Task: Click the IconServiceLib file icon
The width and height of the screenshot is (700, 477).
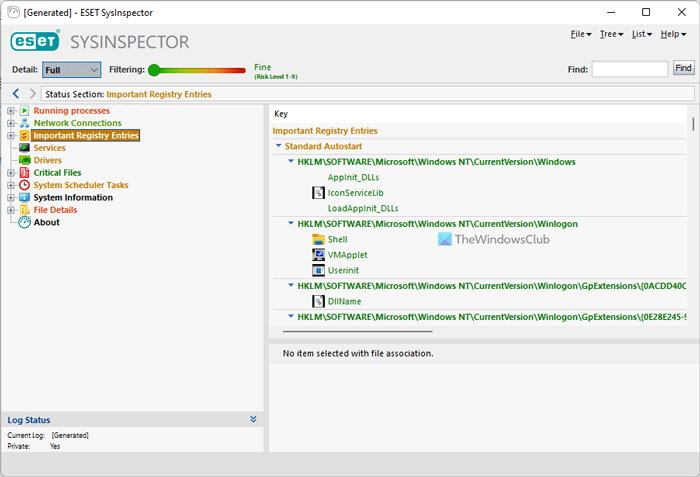Action: tap(318, 193)
